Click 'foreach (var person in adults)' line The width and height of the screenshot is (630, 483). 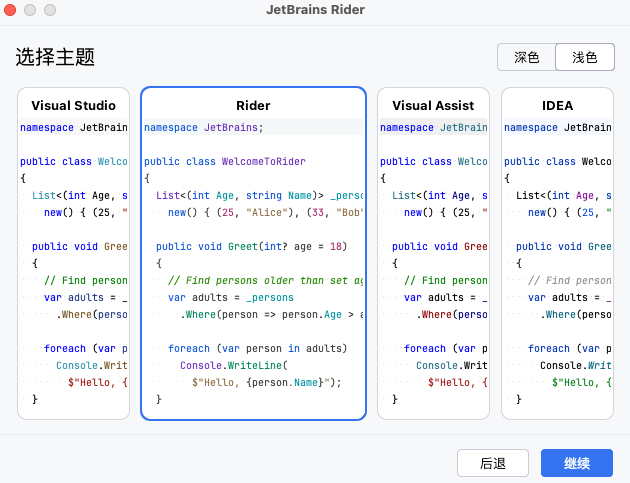pos(258,348)
